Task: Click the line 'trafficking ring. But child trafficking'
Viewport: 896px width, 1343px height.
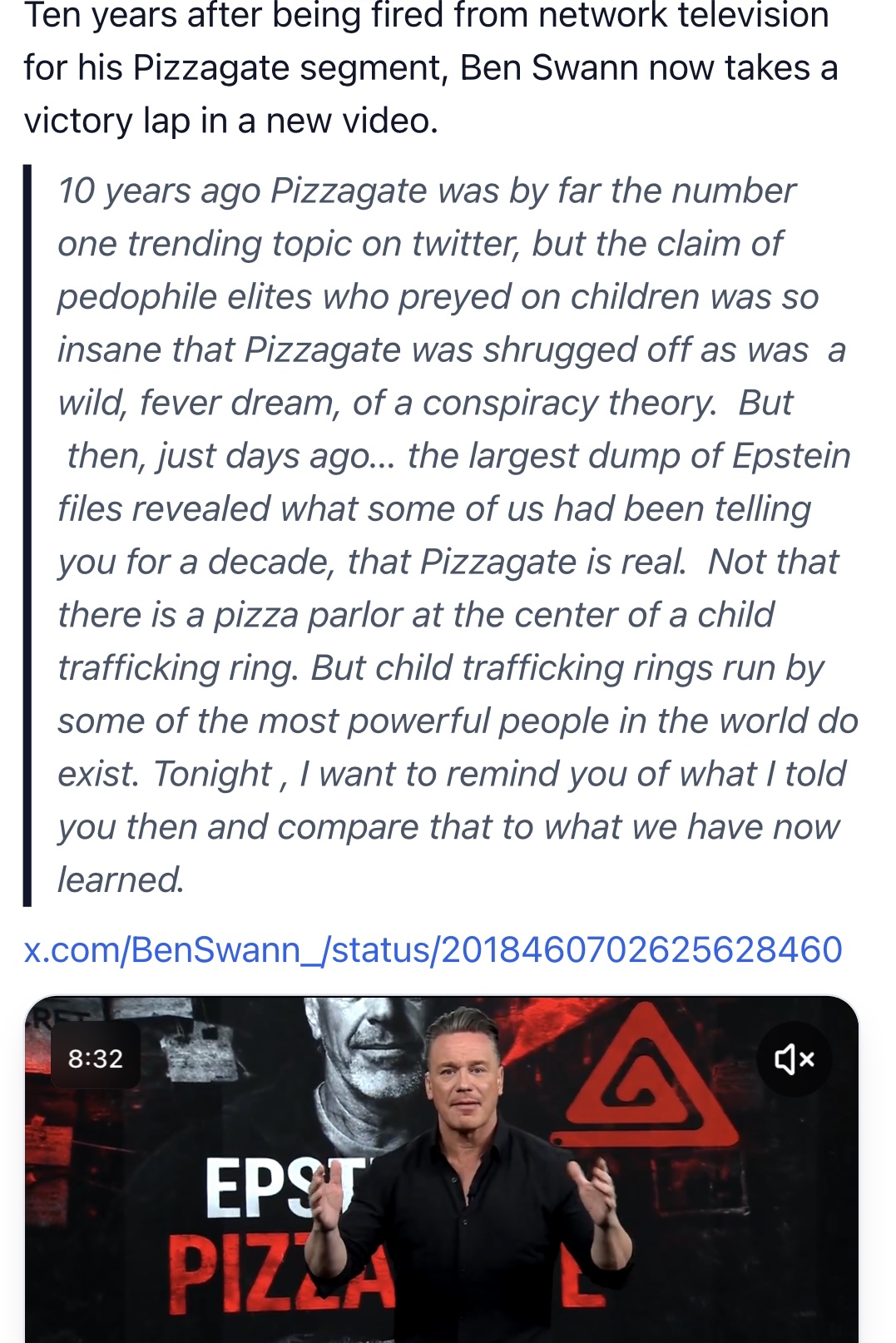Action: tap(440, 667)
